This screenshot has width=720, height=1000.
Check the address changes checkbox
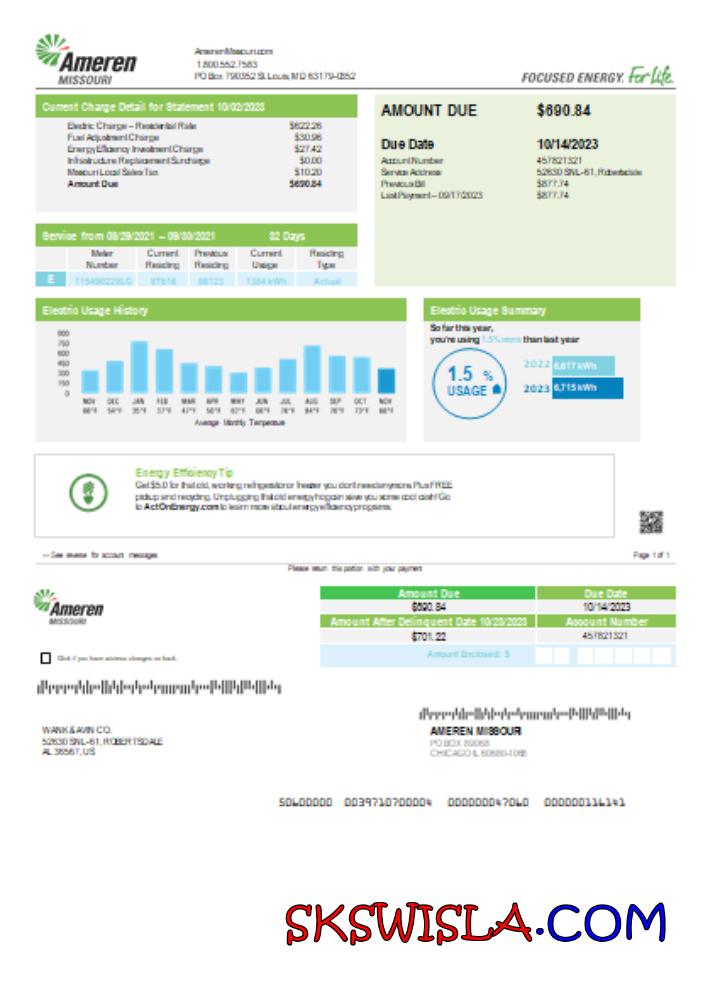point(45,658)
